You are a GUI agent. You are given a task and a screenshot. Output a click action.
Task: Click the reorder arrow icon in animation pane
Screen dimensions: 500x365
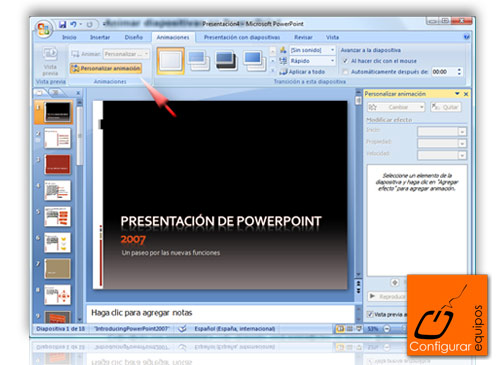(395, 283)
